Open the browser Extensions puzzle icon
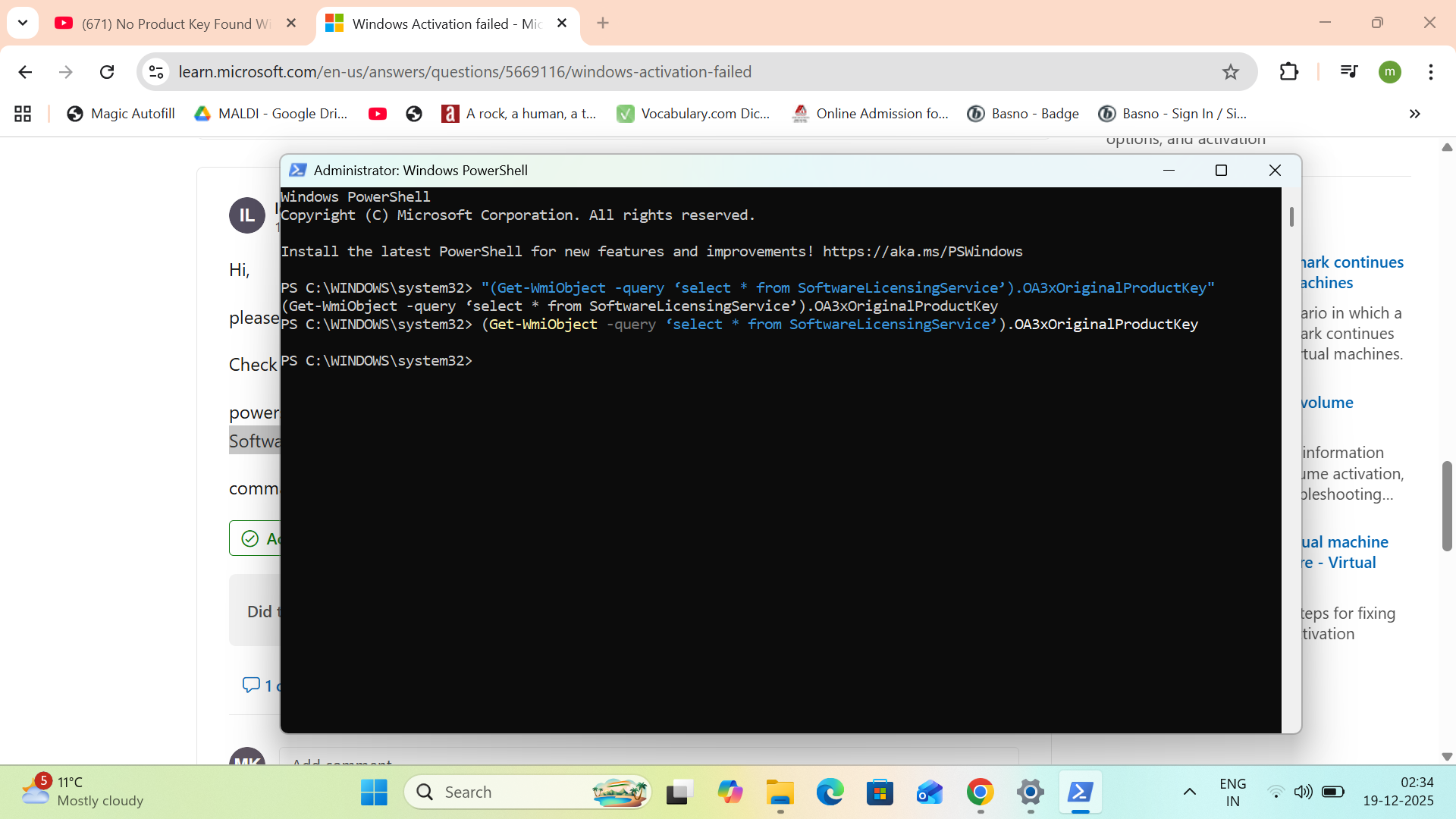 (1289, 71)
